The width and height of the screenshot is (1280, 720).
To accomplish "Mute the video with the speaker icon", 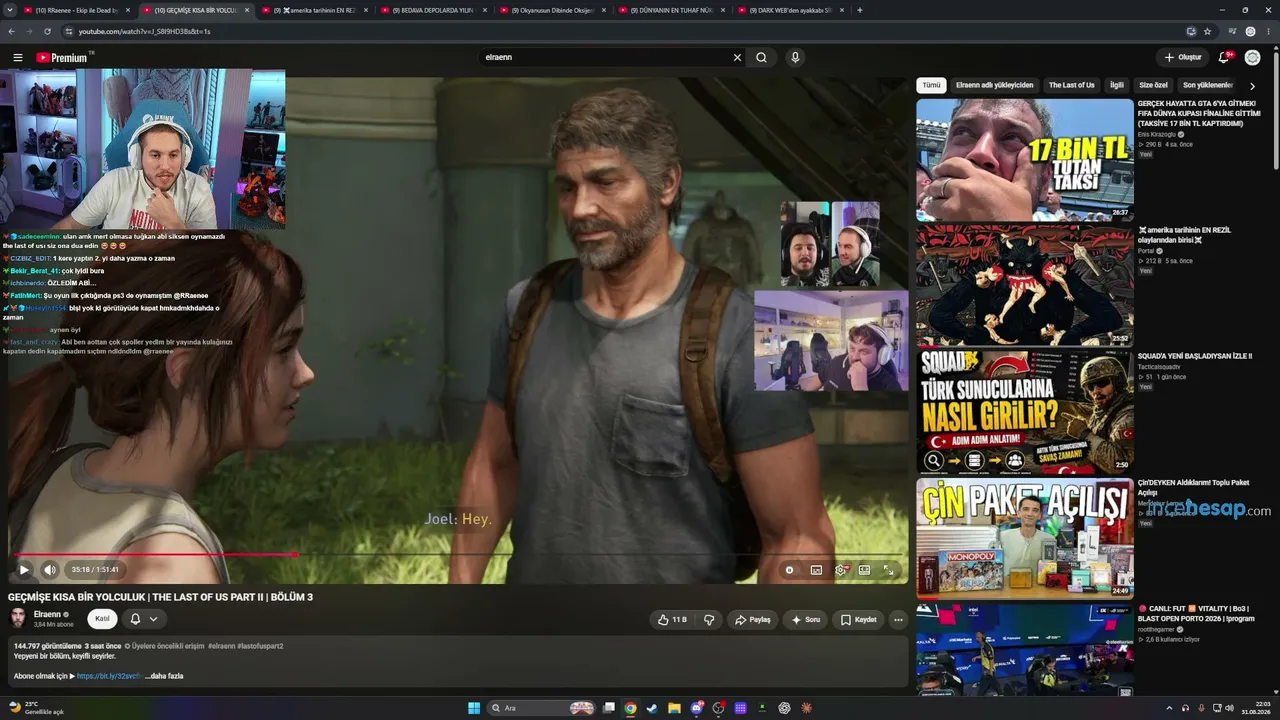I will pyautogui.click(x=50, y=570).
